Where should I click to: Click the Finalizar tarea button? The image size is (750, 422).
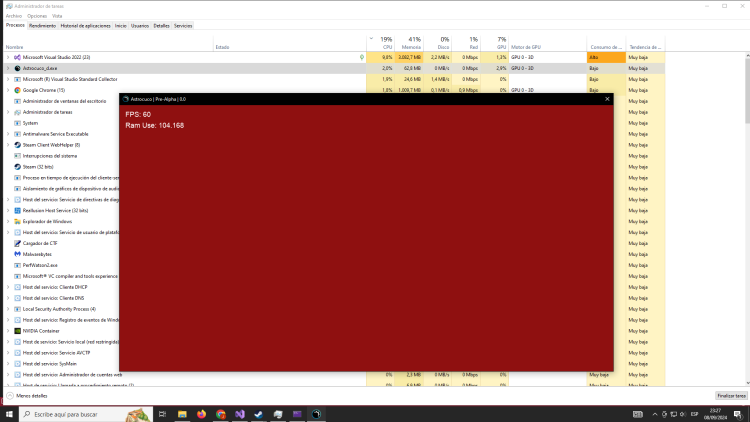click(x=729, y=396)
